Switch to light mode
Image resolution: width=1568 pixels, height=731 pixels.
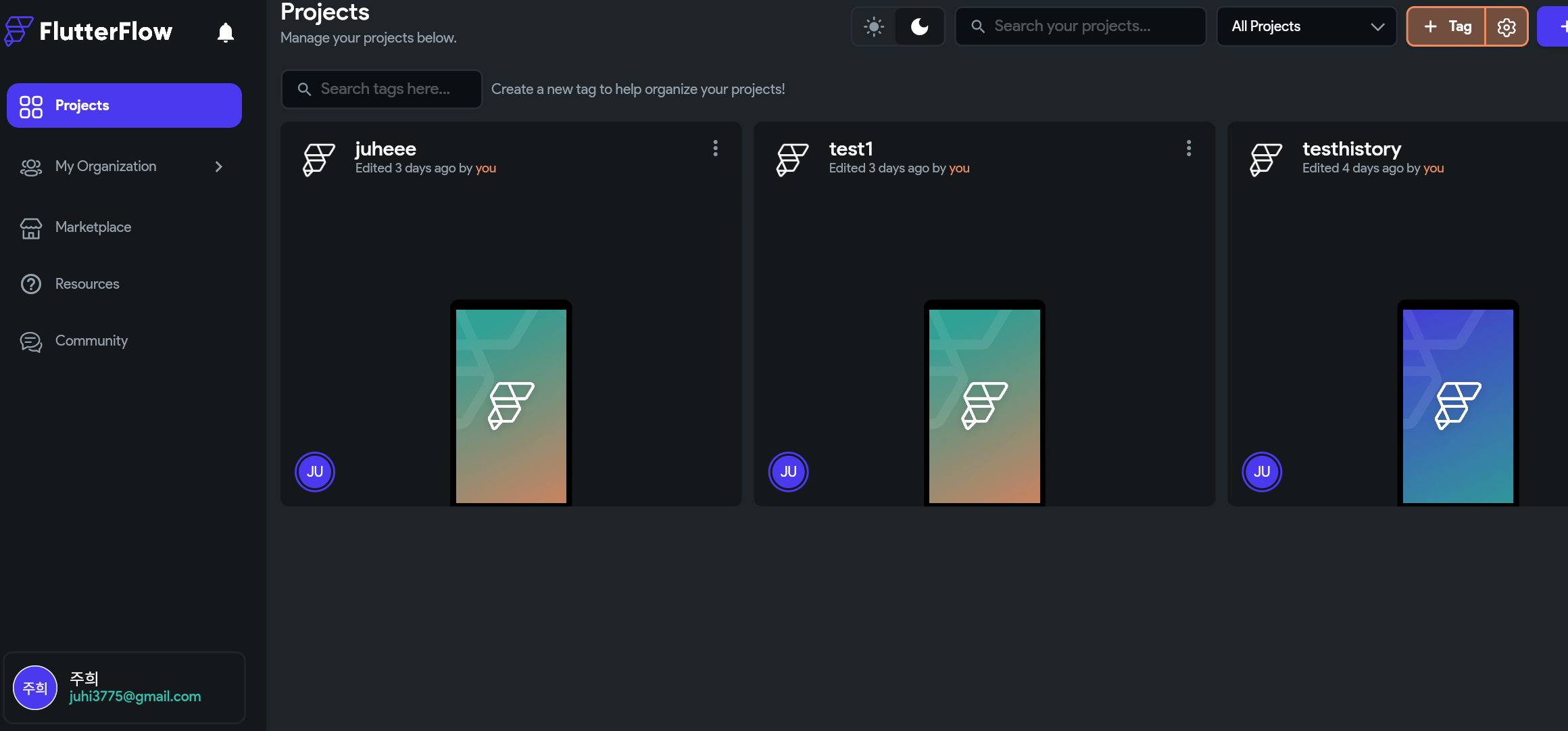[874, 26]
